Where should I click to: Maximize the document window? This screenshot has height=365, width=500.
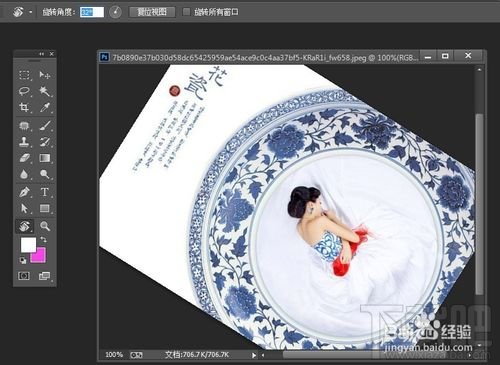pos(445,56)
